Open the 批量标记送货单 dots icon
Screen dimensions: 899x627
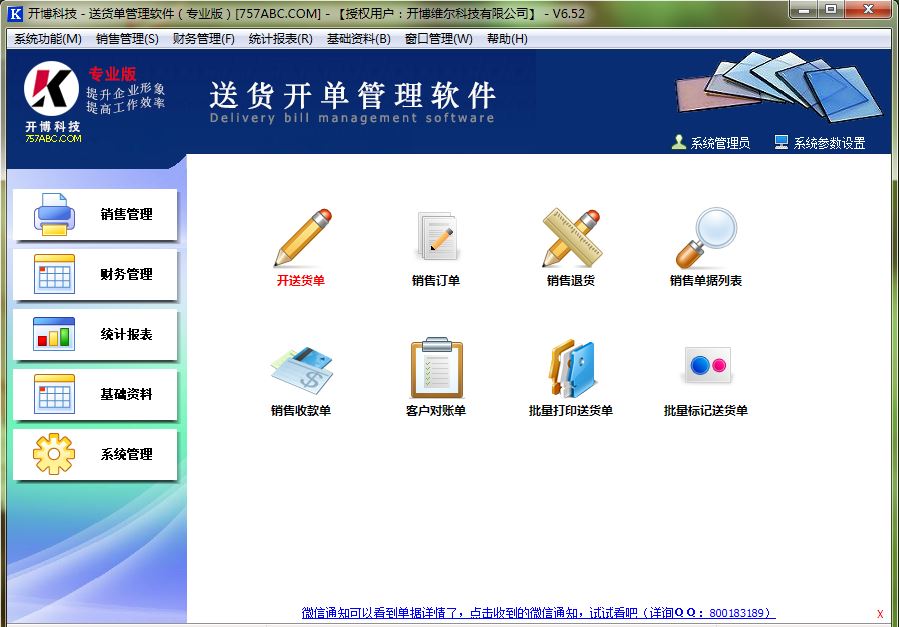coord(708,365)
